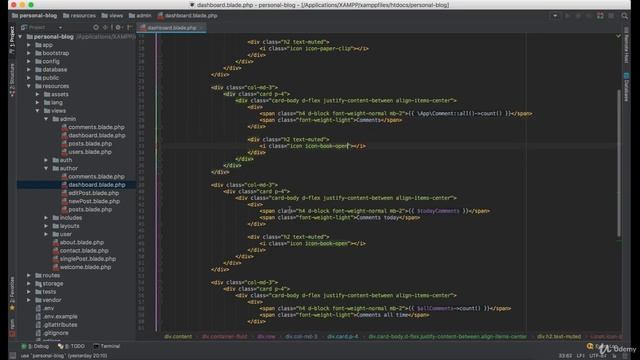Screen dimensions: 640x360
Task: Click the 33:62 cursor position in status bar
Action: [565, 356]
